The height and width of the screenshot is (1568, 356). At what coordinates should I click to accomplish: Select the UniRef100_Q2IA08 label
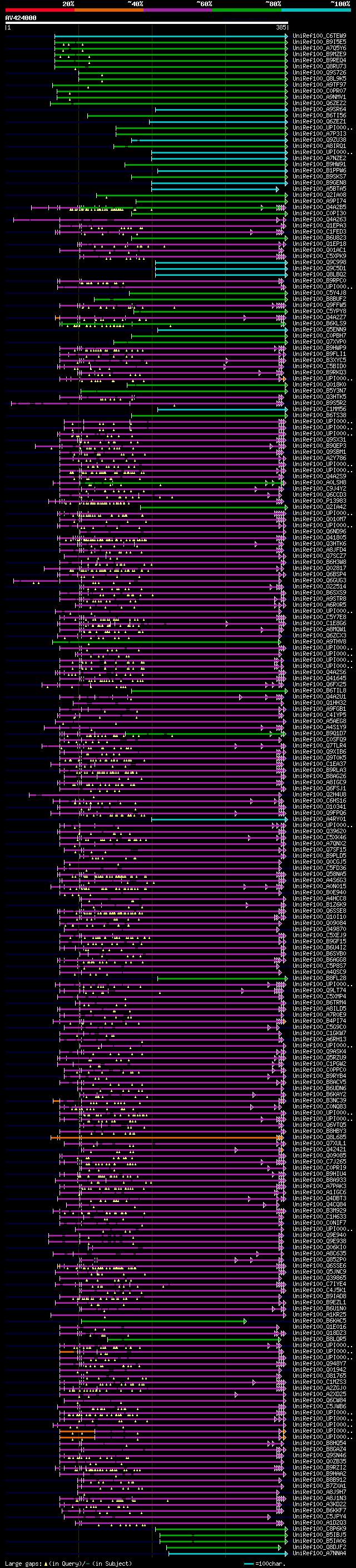(319, 195)
